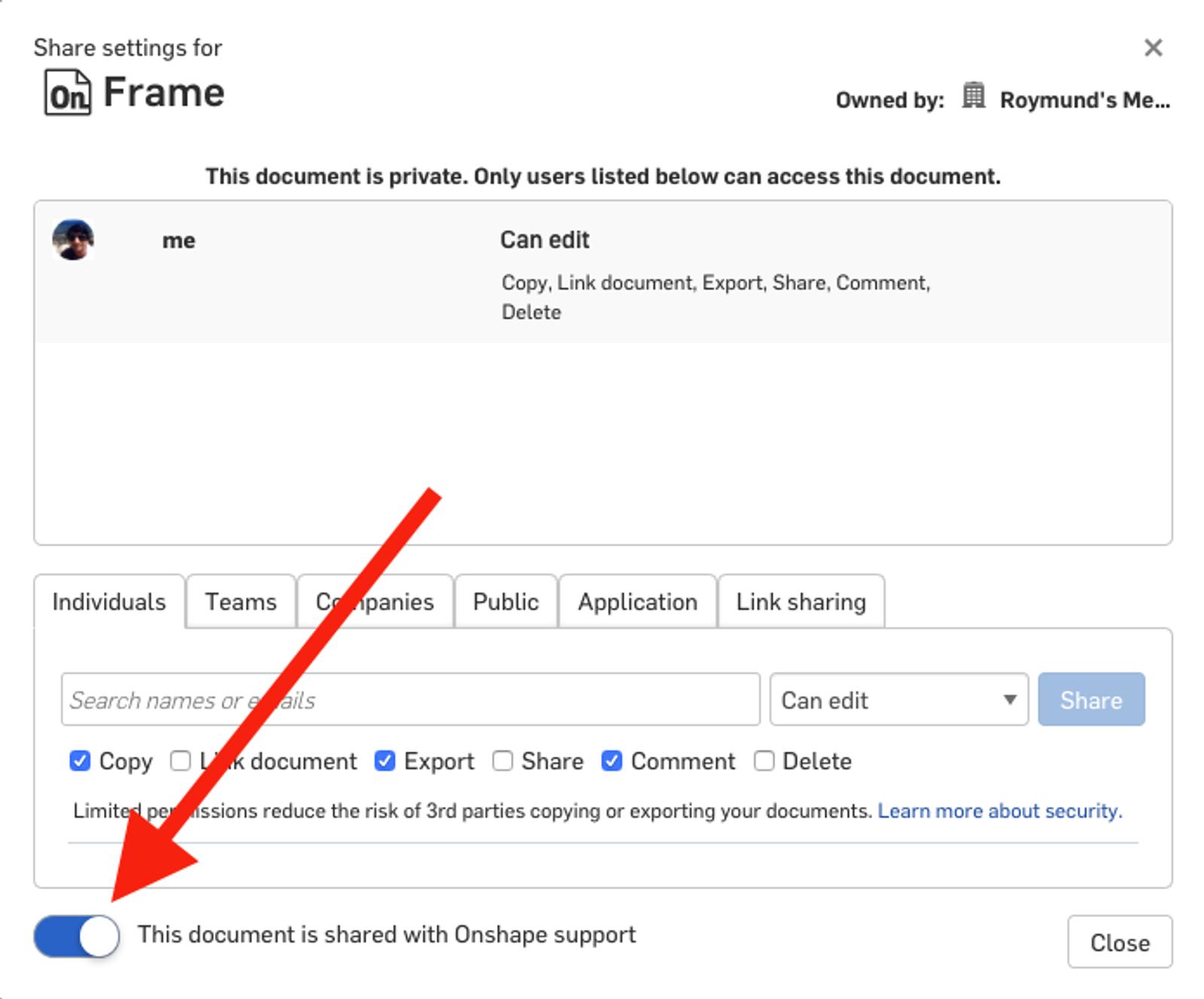Uncheck the Copy permission checkbox

coord(80,761)
